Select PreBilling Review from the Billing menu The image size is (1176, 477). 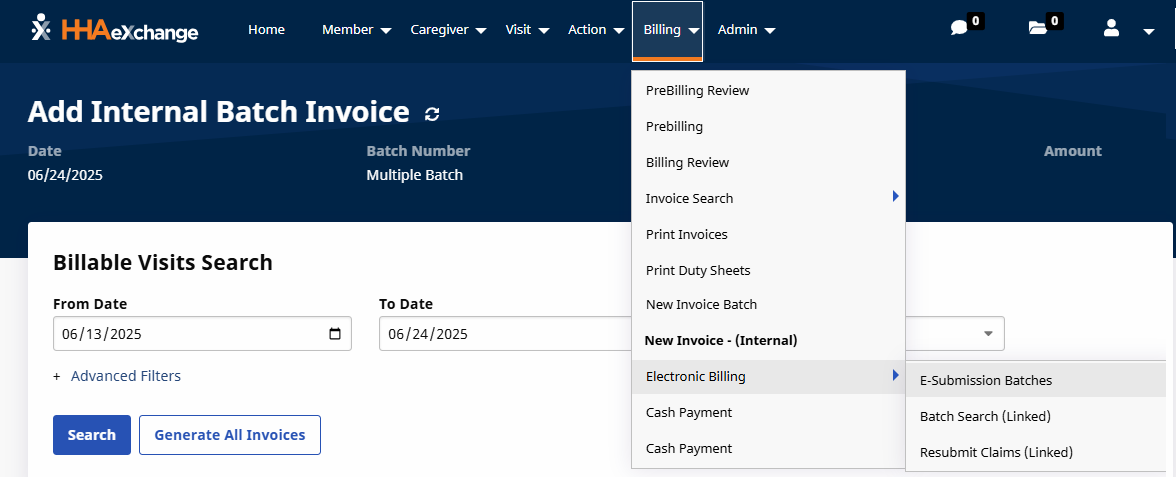coord(697,90)
